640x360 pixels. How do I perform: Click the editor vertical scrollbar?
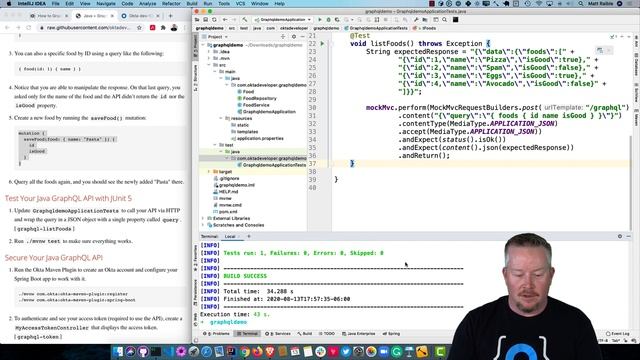point(630,183)
